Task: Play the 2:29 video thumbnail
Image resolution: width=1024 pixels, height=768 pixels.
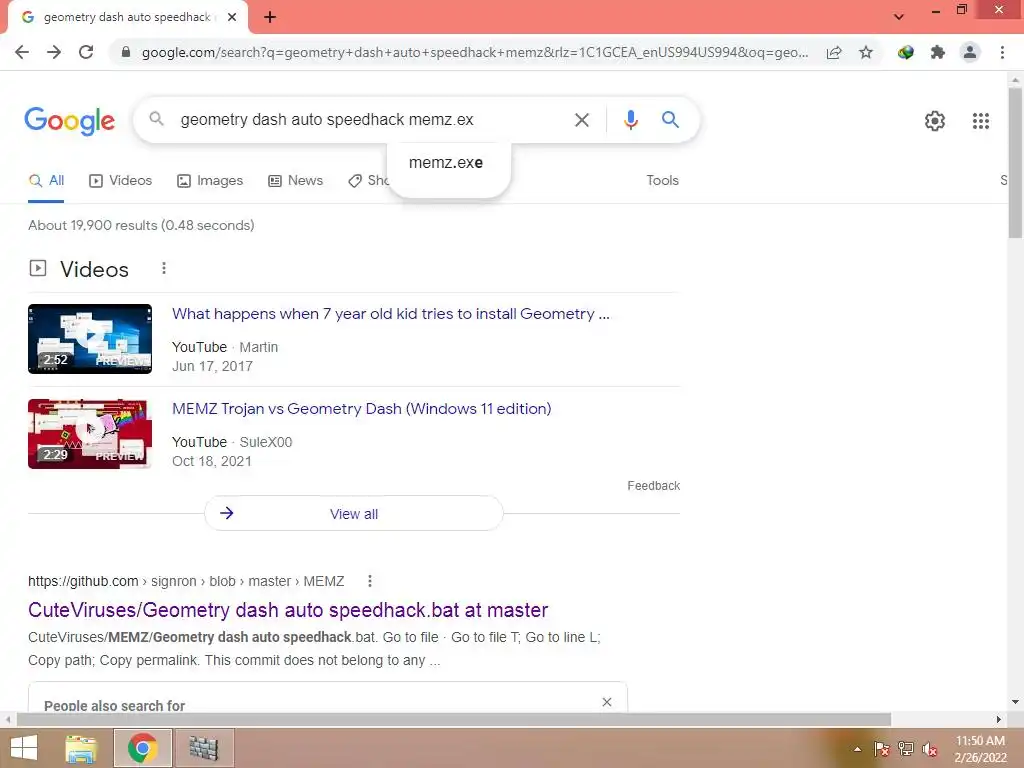Action: pyautogui.click(x=90, y=434)
